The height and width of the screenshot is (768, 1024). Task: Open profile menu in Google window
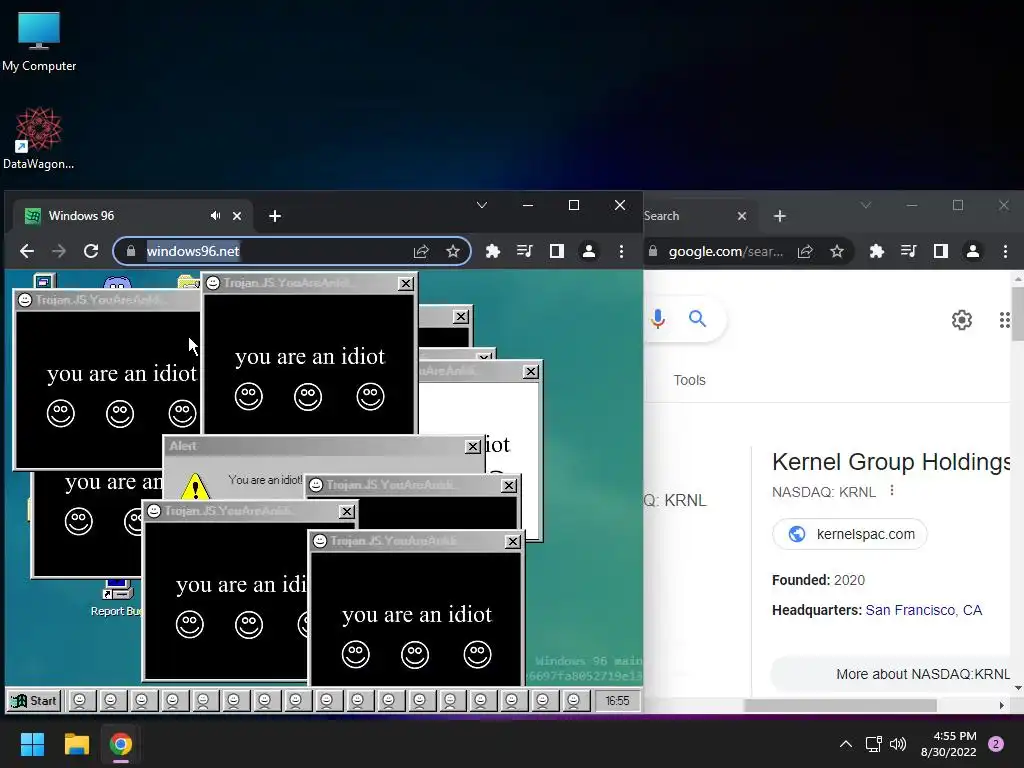[x=972, y=251]
